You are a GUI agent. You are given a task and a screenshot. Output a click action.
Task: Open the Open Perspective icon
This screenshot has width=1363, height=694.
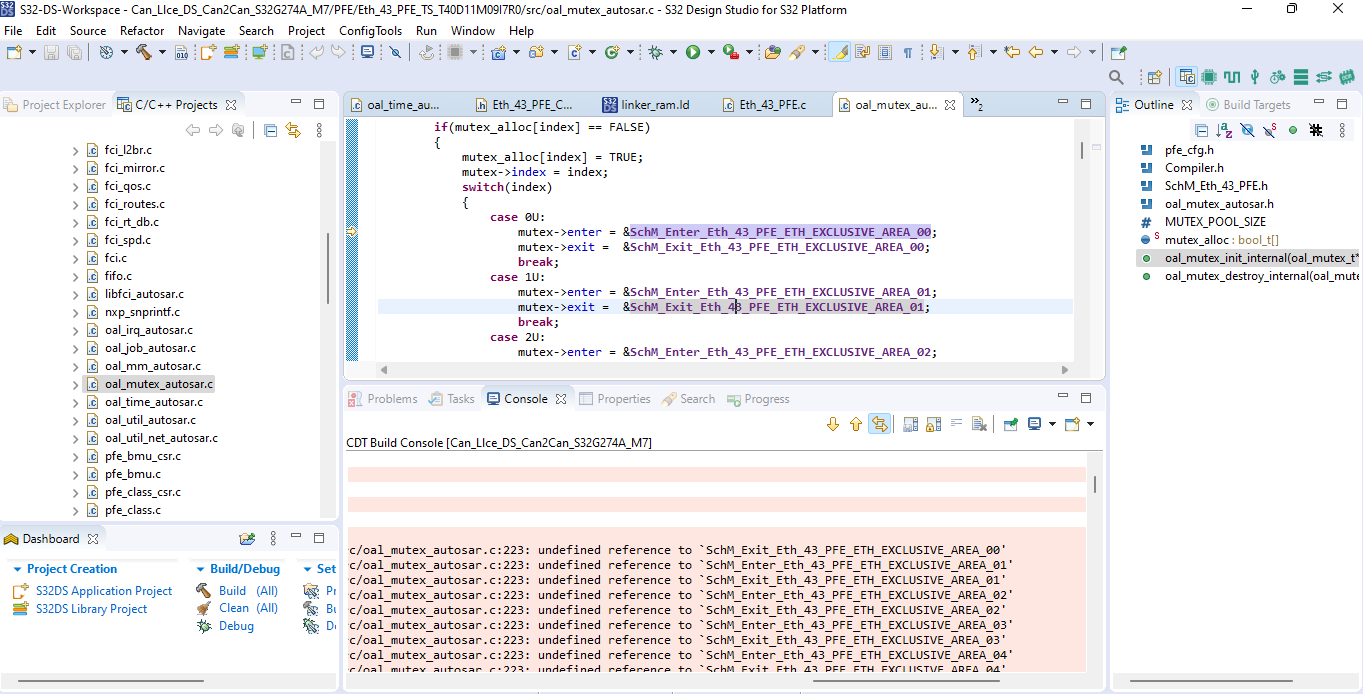pos(1154,77)
